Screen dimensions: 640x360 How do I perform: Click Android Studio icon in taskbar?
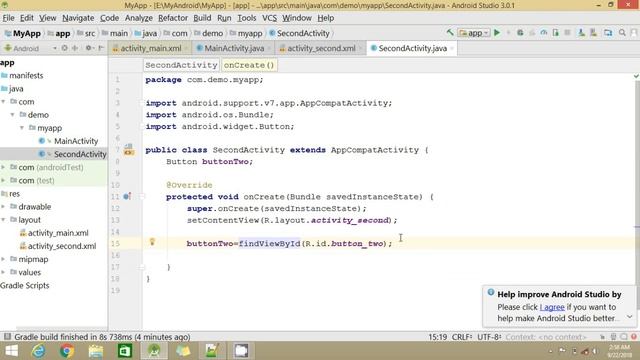click(x=154, y=351)
